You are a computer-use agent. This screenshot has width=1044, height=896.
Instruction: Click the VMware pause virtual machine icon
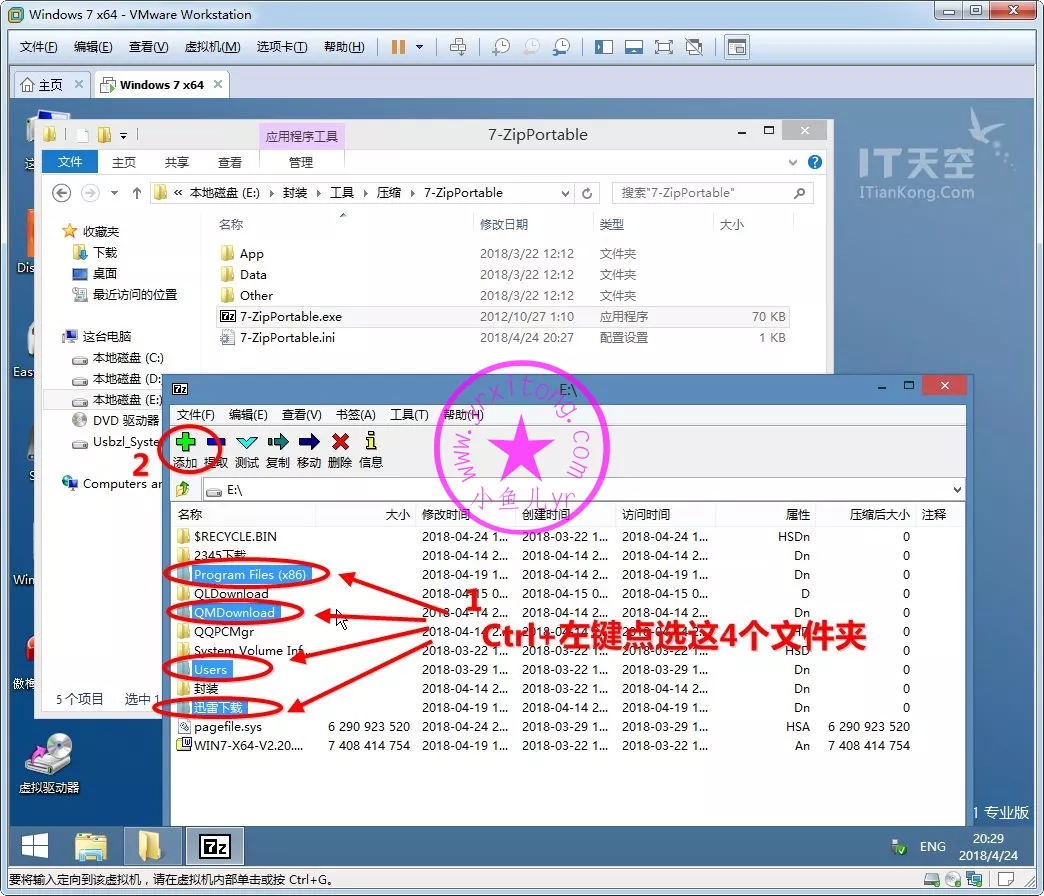pos(398,47)
